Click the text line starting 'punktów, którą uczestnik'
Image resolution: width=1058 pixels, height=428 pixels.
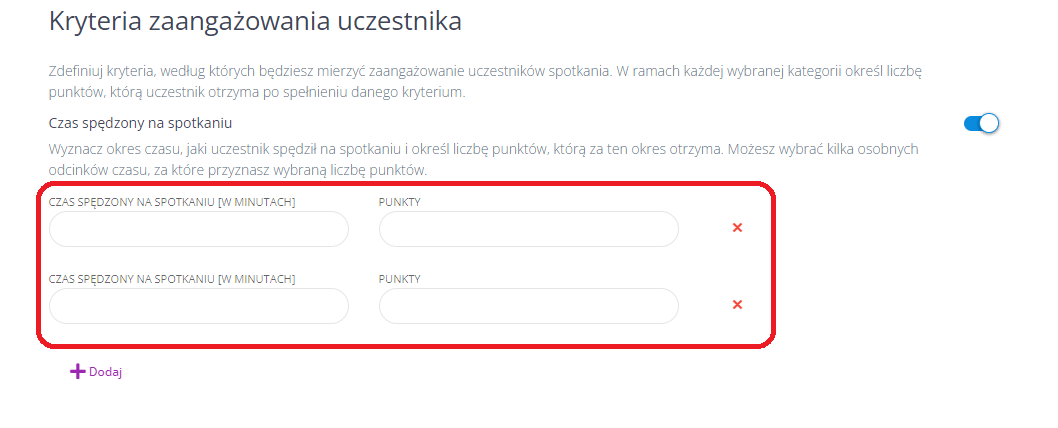tap(257, 92)
